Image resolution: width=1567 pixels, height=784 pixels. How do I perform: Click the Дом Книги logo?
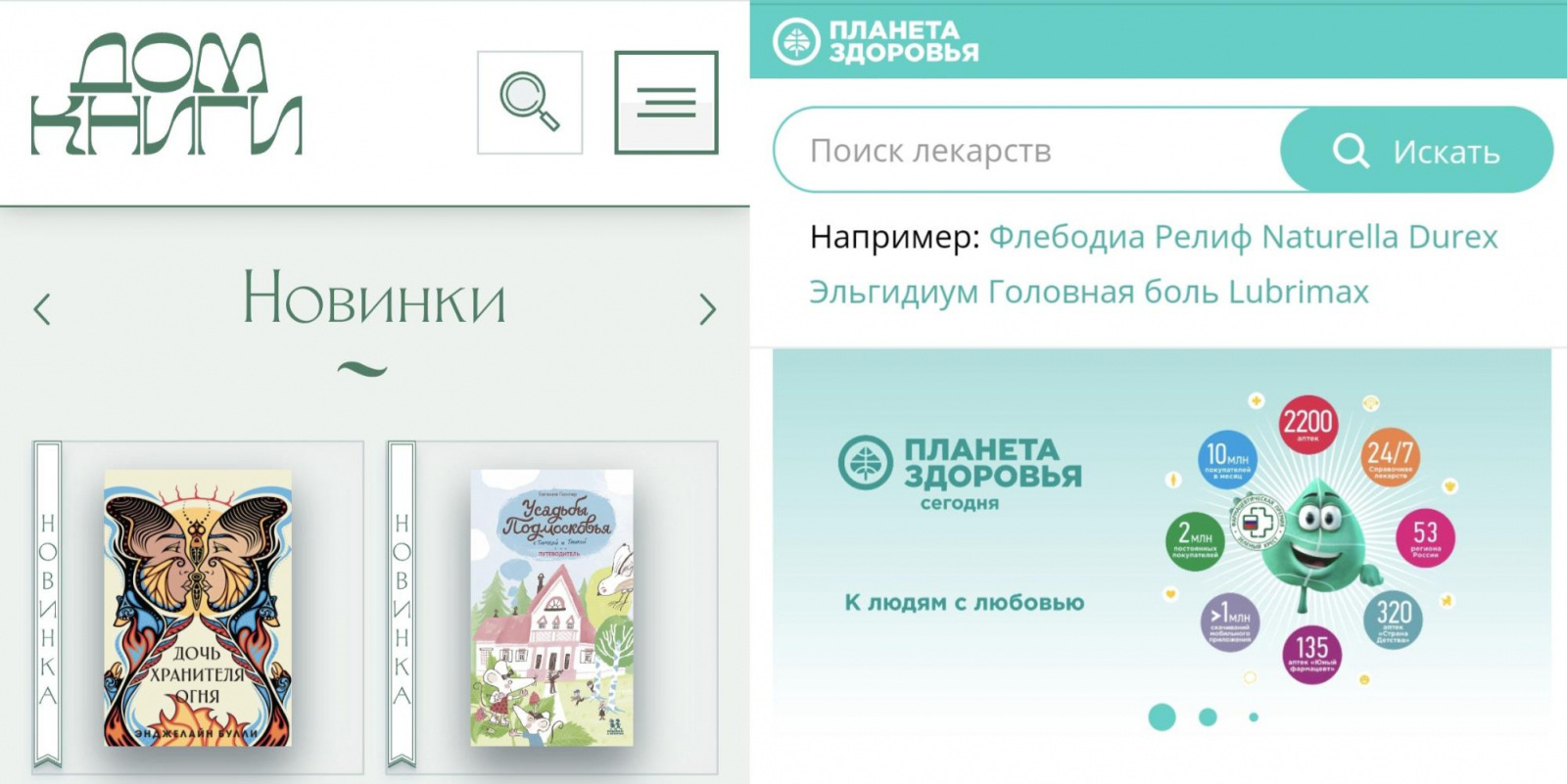coord(166,95)
